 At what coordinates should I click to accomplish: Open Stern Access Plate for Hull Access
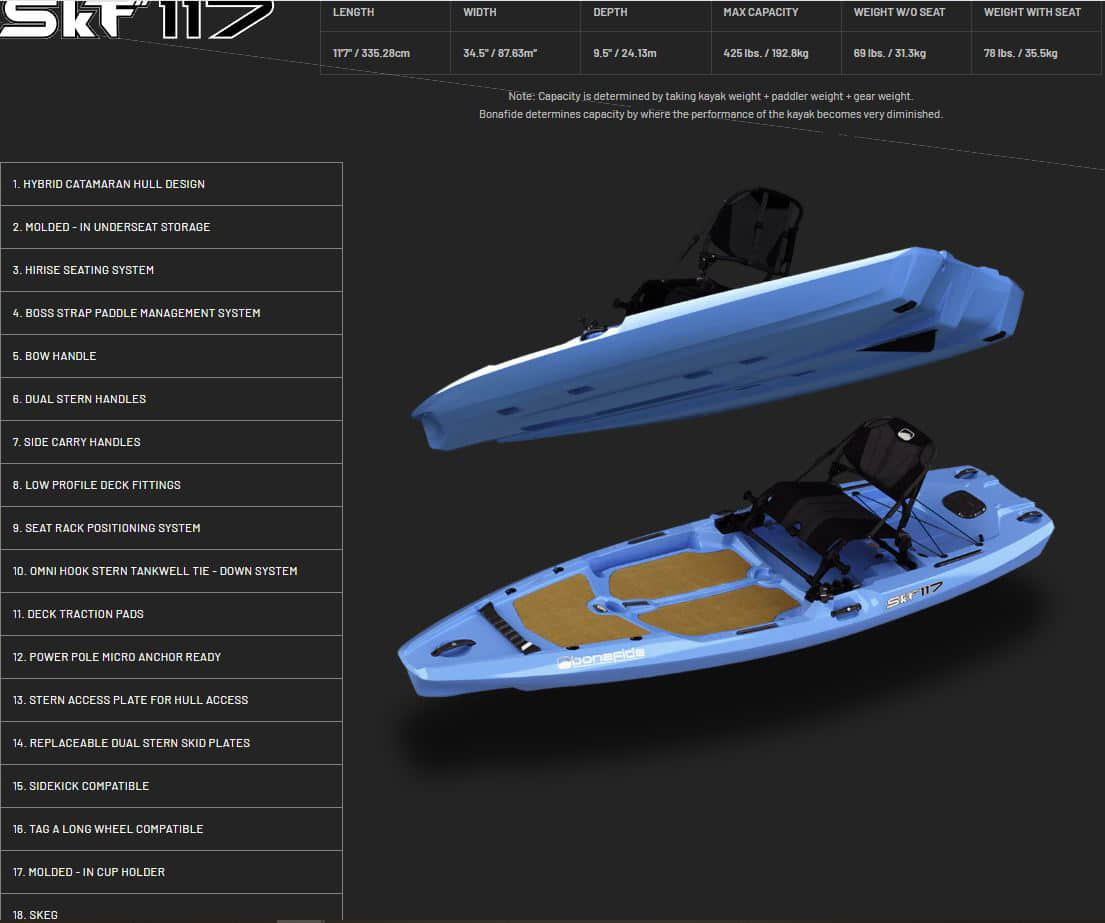171,700
